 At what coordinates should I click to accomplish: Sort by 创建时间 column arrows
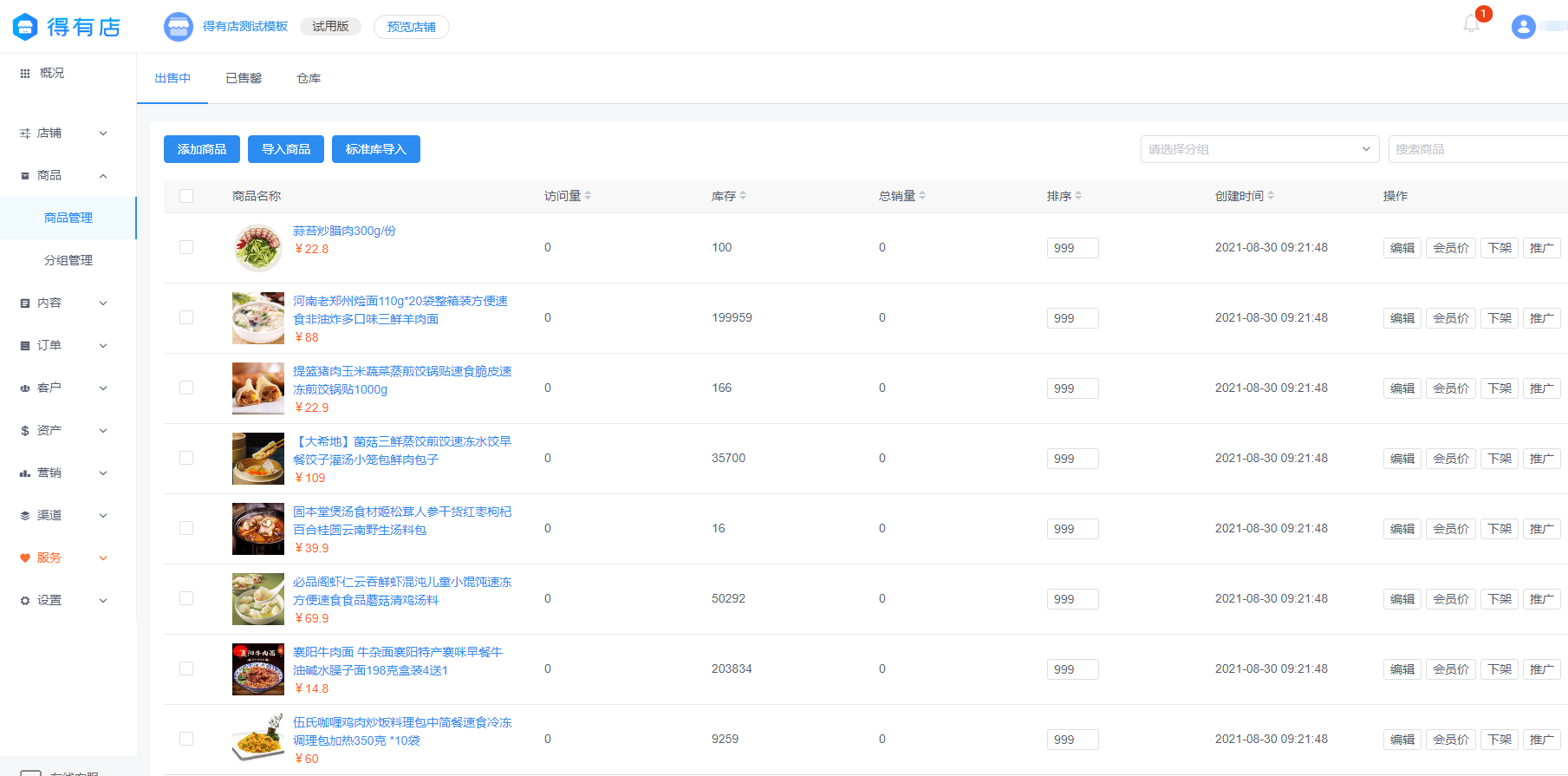click(1271, 196)
